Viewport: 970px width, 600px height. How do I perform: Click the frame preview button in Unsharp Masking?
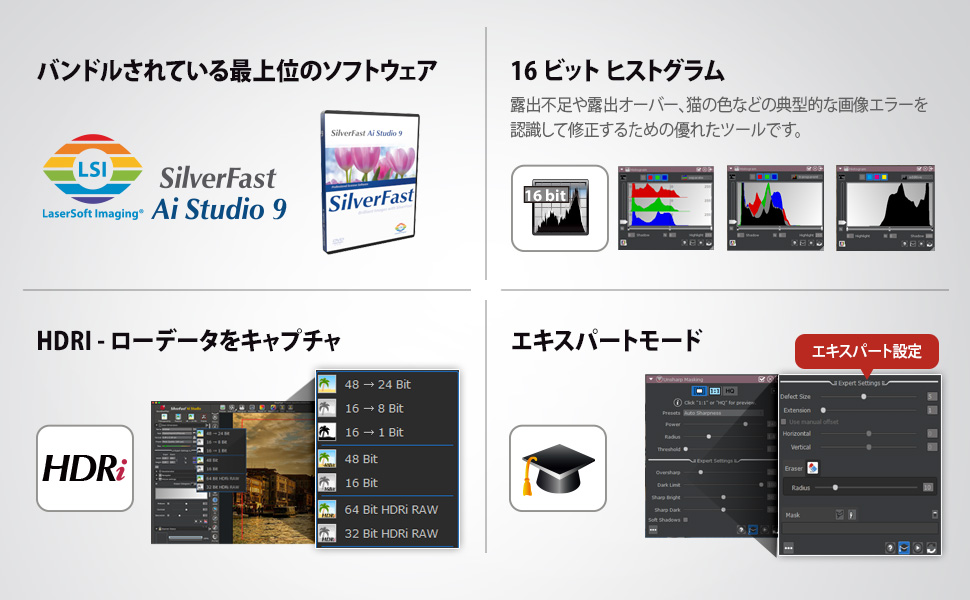pyautogui.click(x=699, y=391)
